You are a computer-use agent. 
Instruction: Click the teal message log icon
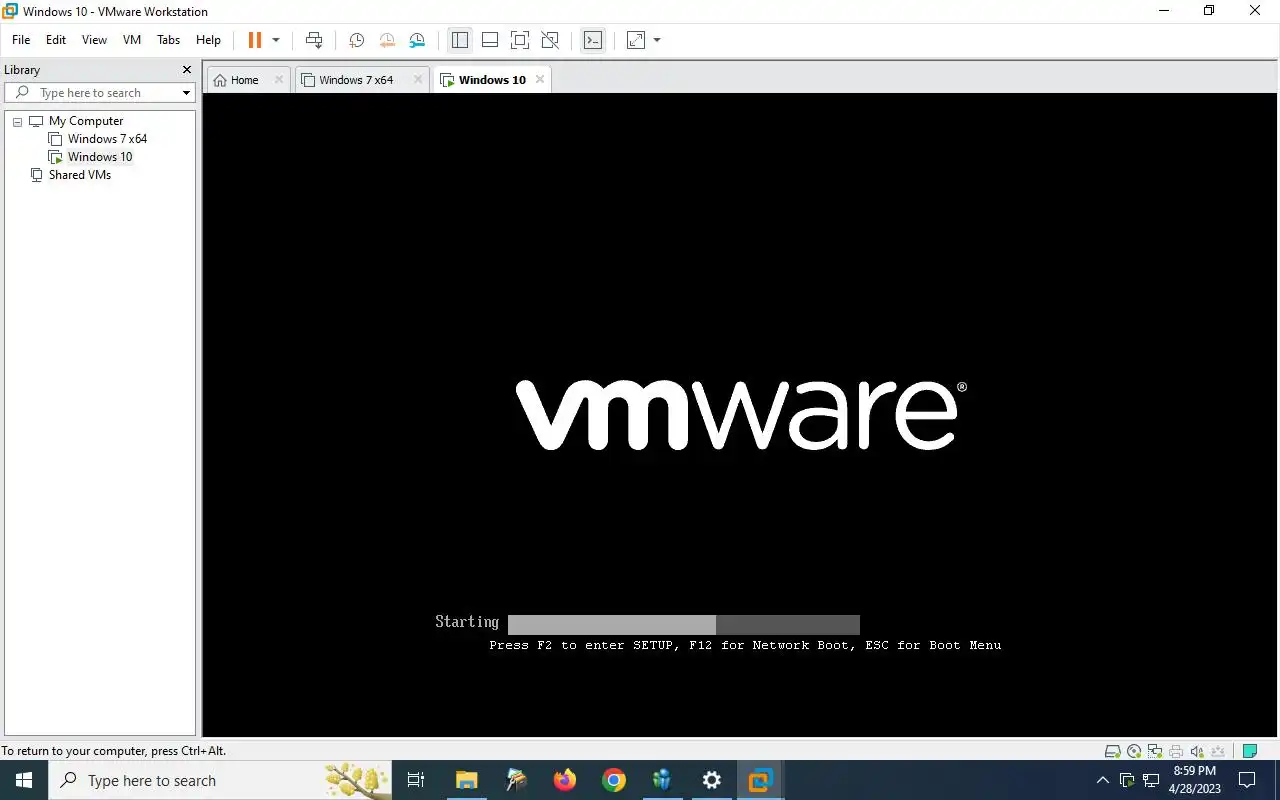tap(1249, 751)
